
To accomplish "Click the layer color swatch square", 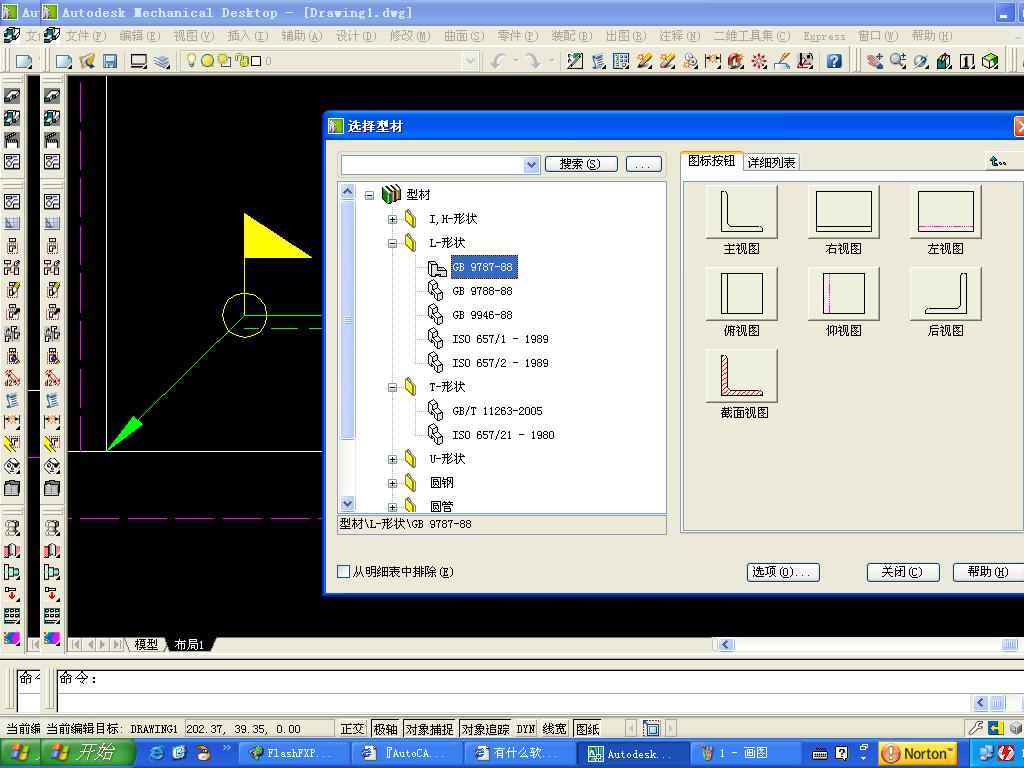I will pyautogui.click(x=257, y=61).
